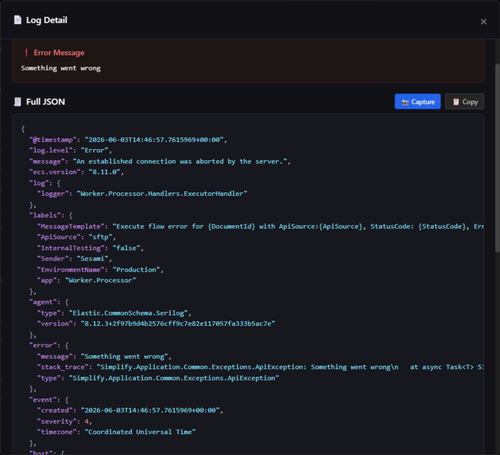Screen dimensions: 500x455
Task: Click the 'Something went wrong' error text
Action: point(61,68)
